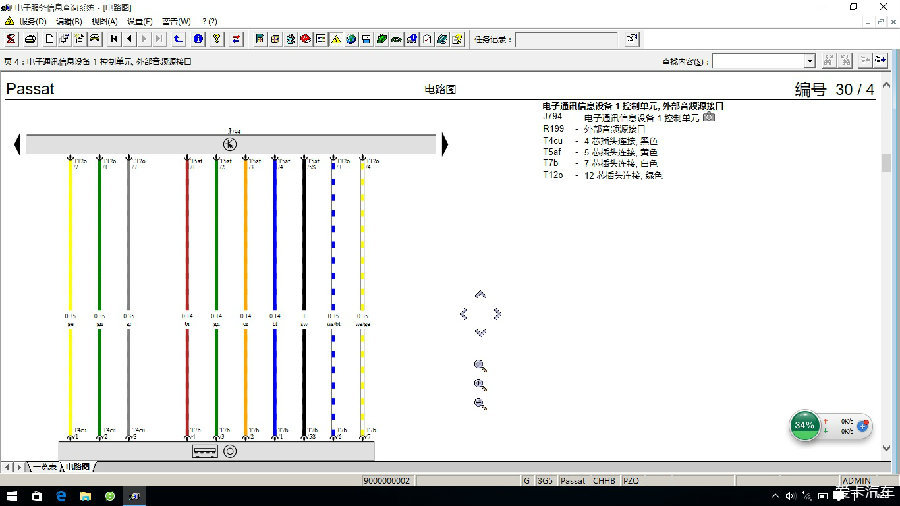Image resolution: width=900 pixels, height=506 pixels.
Task: Click the blue return arrow toolbar icon
Action: (x=179, y=39)
